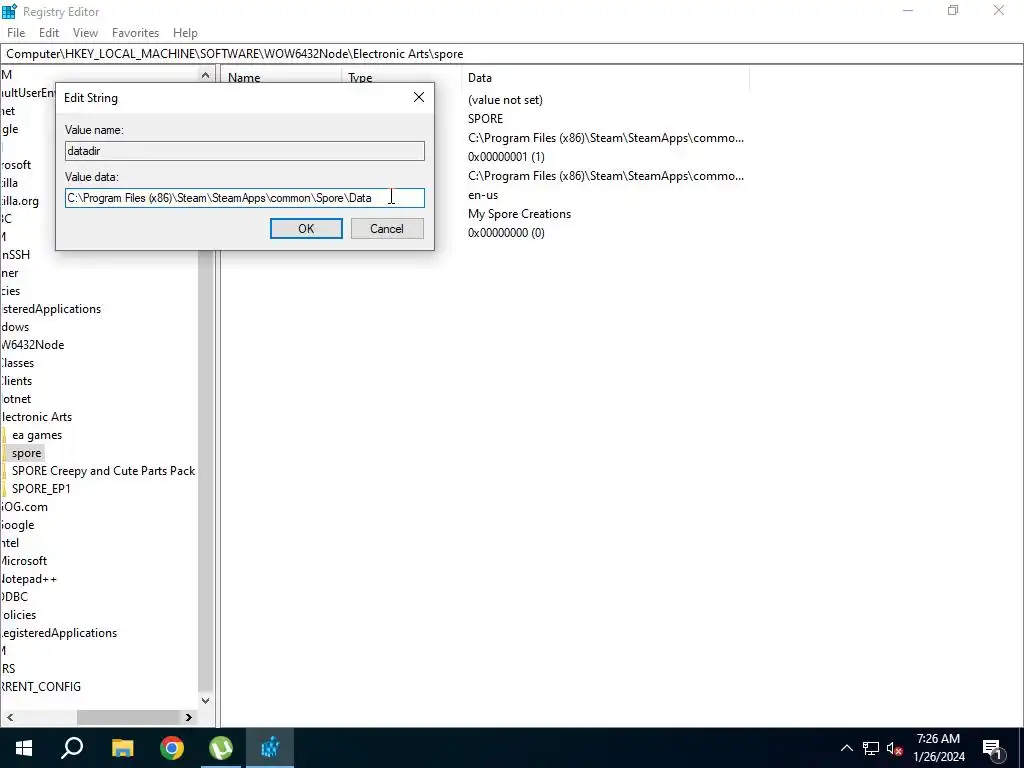Select the ODBC tree item
Viewport: 1024px width, 768px height.
[14, 597]
